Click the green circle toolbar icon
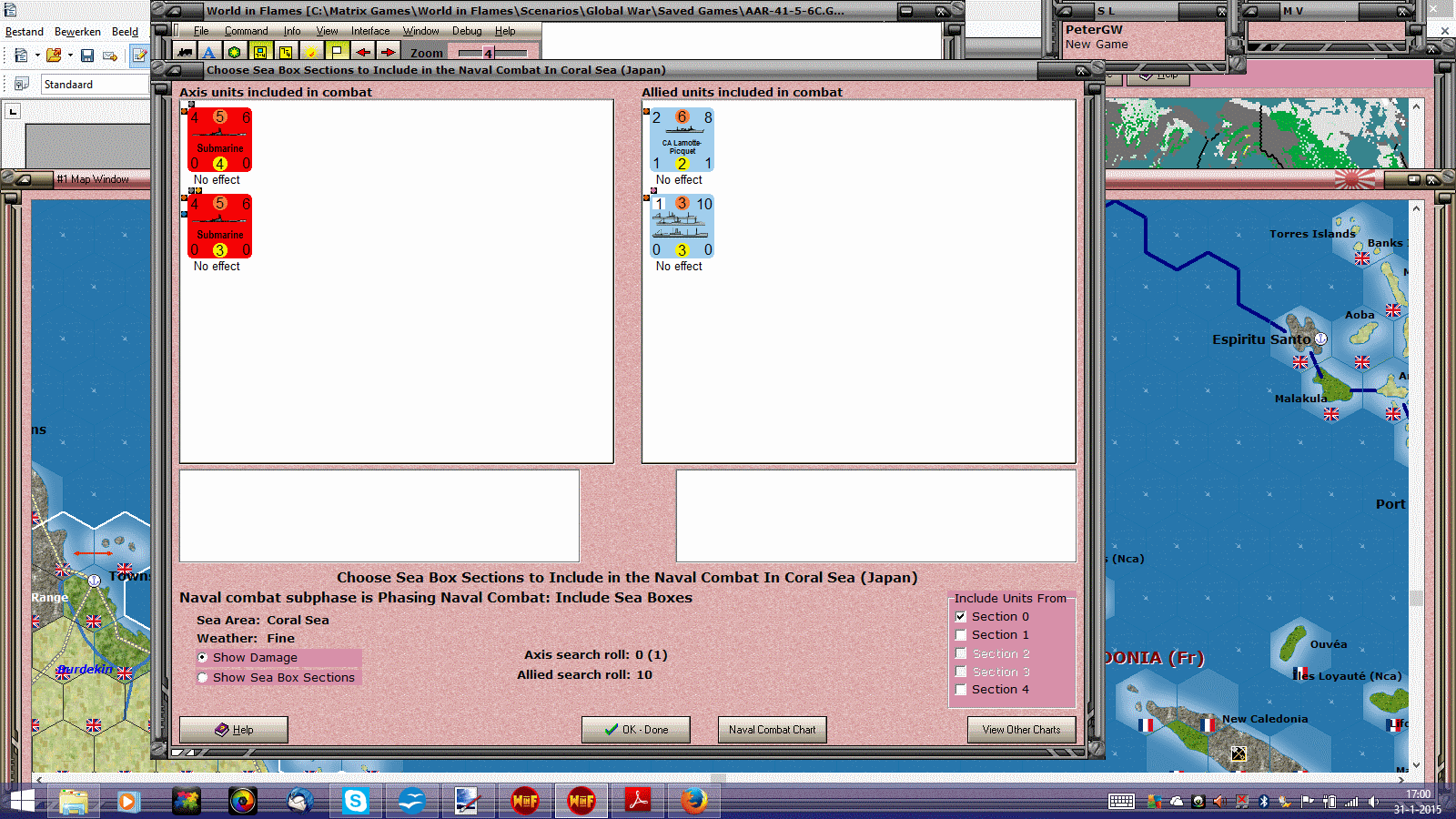Image resolution: width=1456 pixels, height=819 pixels. pyautogui.click(x=235, y=53)
